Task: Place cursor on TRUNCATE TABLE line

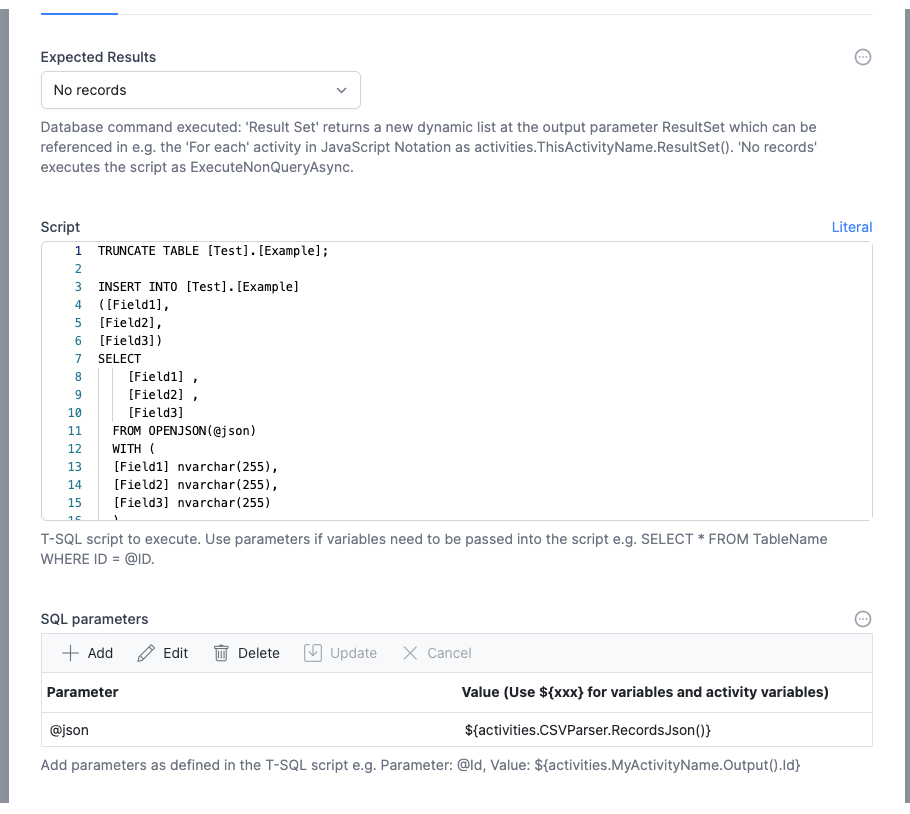Action: [212, 251]
